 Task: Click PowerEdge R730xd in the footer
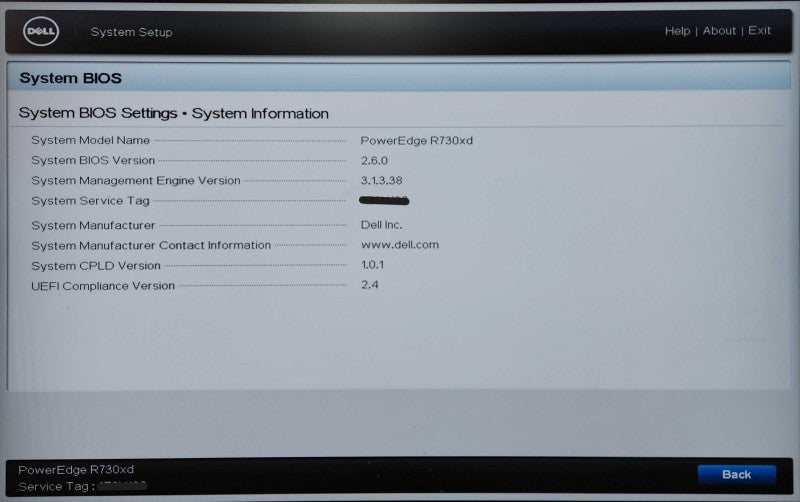click(x=76, y=469)
